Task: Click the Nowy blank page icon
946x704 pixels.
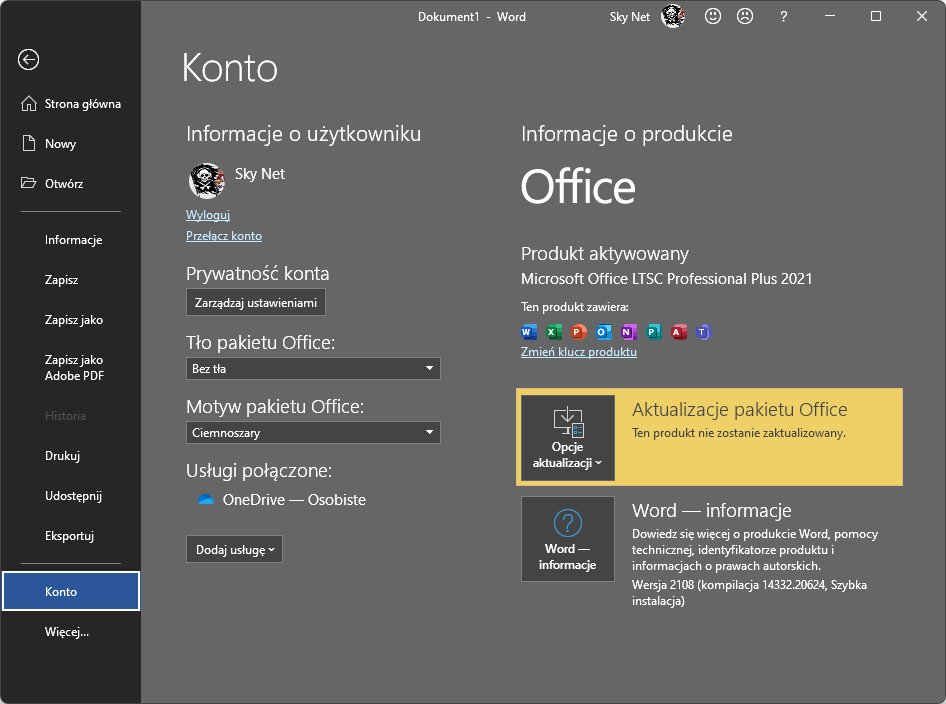Action: tap(28, 144)
